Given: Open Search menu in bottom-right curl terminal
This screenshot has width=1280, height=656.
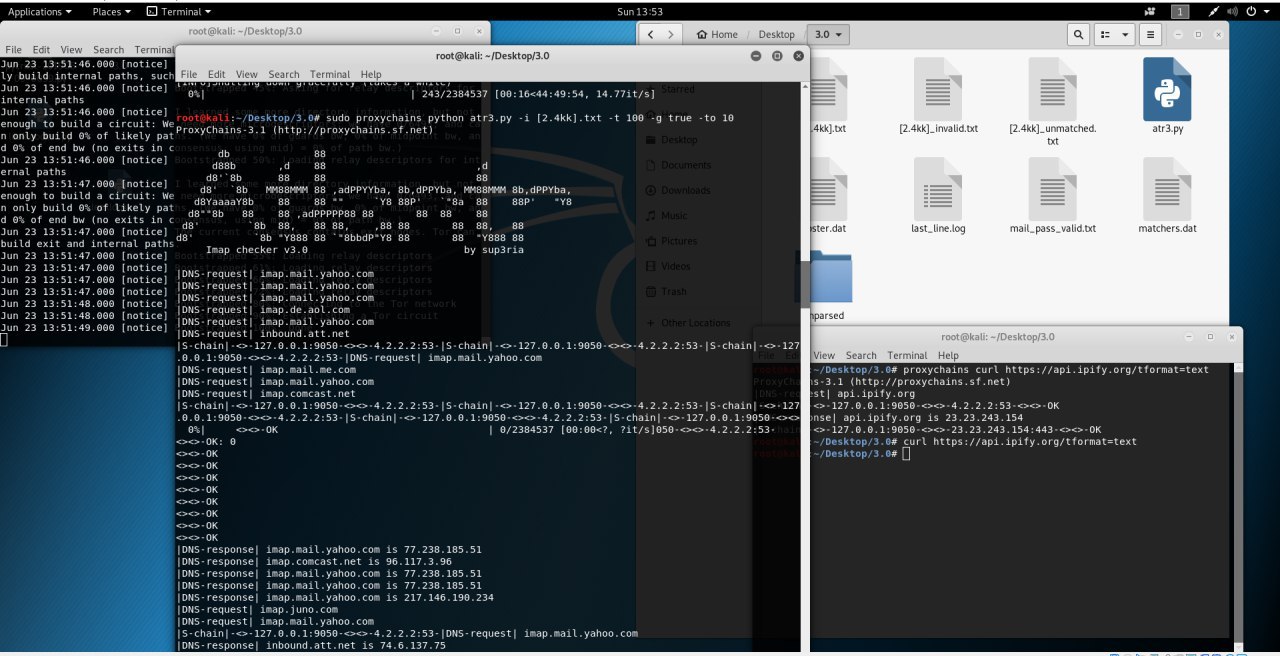Looking at the screenshot, I should click(861, 355).
